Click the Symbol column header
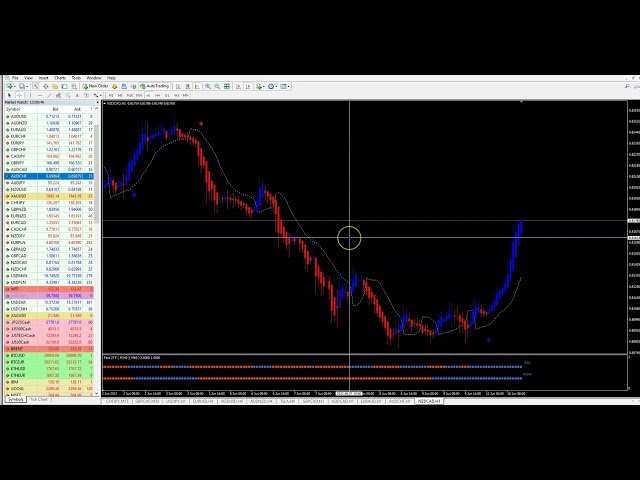The image size is (640, 480). [x=14, y=109]
